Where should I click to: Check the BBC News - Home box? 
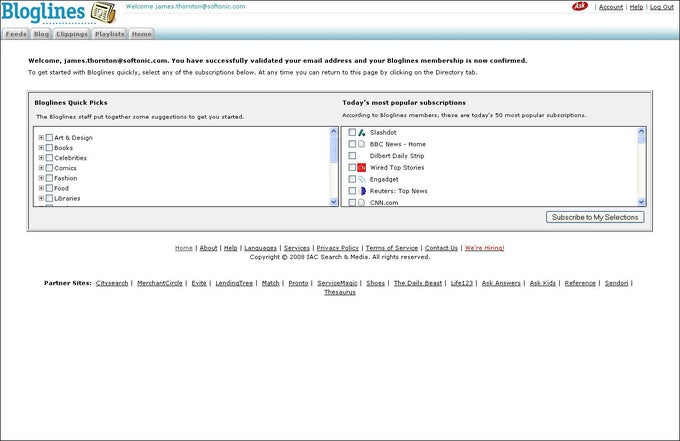click(x=352, y=144)
